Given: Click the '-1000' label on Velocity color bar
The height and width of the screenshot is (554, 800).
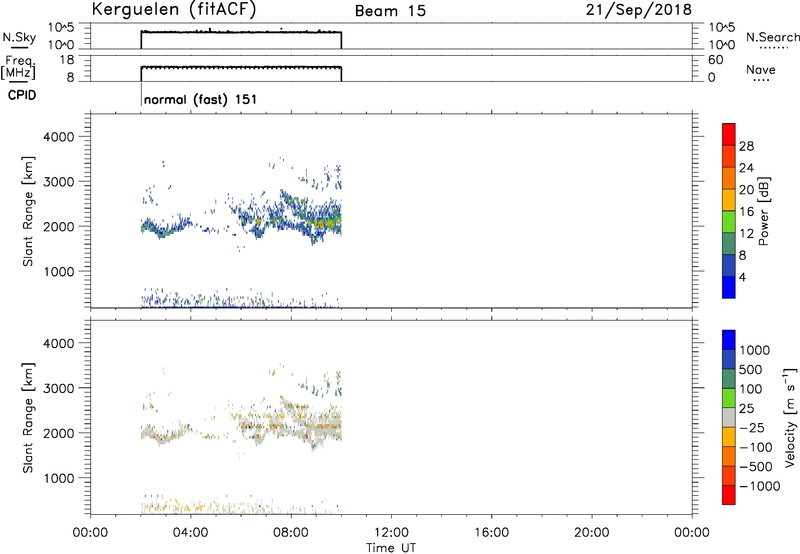Looking at the screenshot, I should [x=759, y=486].
